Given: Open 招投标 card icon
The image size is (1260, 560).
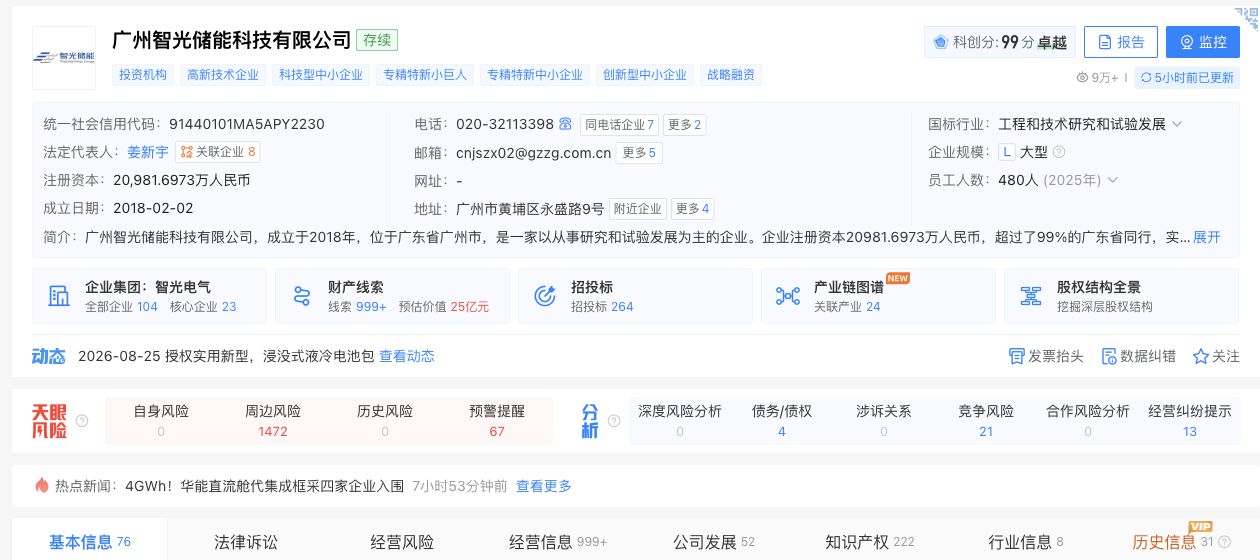Looking at the screenshot, I should [x=545, y=296].
